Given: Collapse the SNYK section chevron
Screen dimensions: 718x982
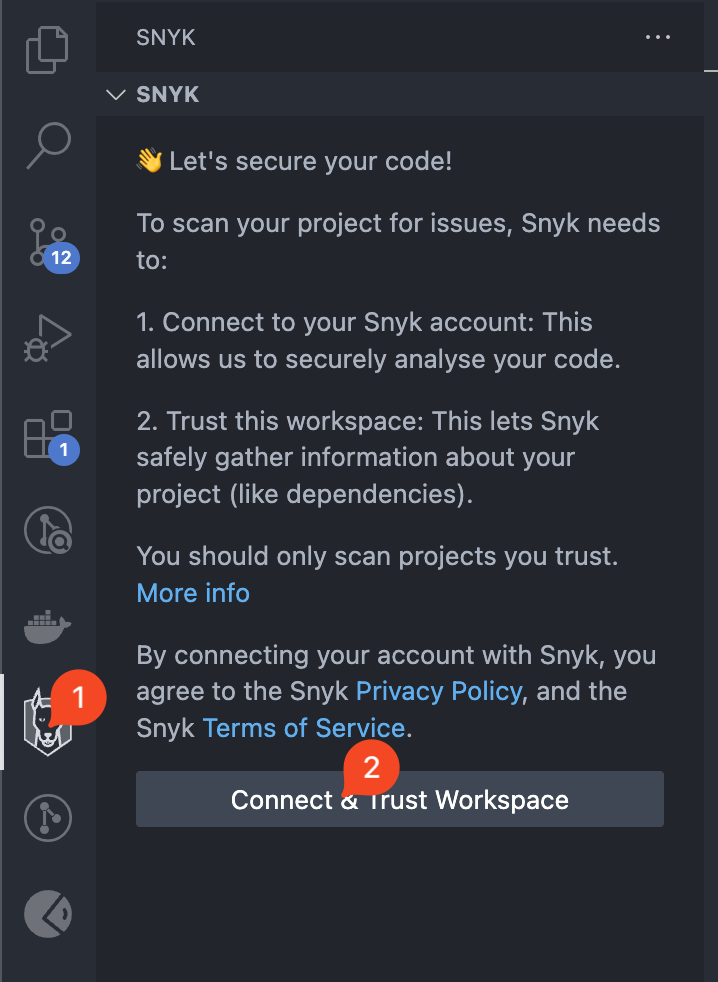Looking at the screenshot, I should tap(117, 95).
